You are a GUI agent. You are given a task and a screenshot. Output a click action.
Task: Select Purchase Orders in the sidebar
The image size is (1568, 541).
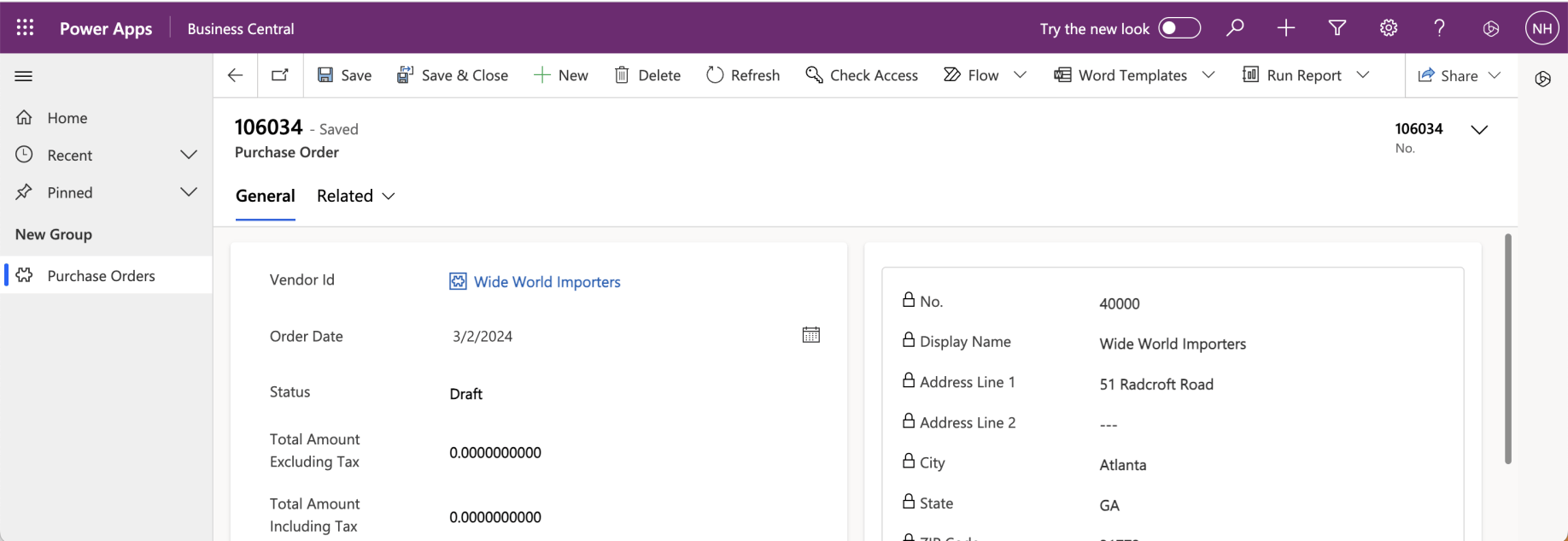tap(101, 276)
